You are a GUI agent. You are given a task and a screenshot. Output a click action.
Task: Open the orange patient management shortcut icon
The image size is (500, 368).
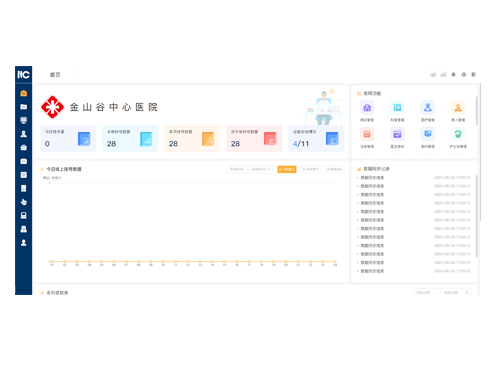458,108
